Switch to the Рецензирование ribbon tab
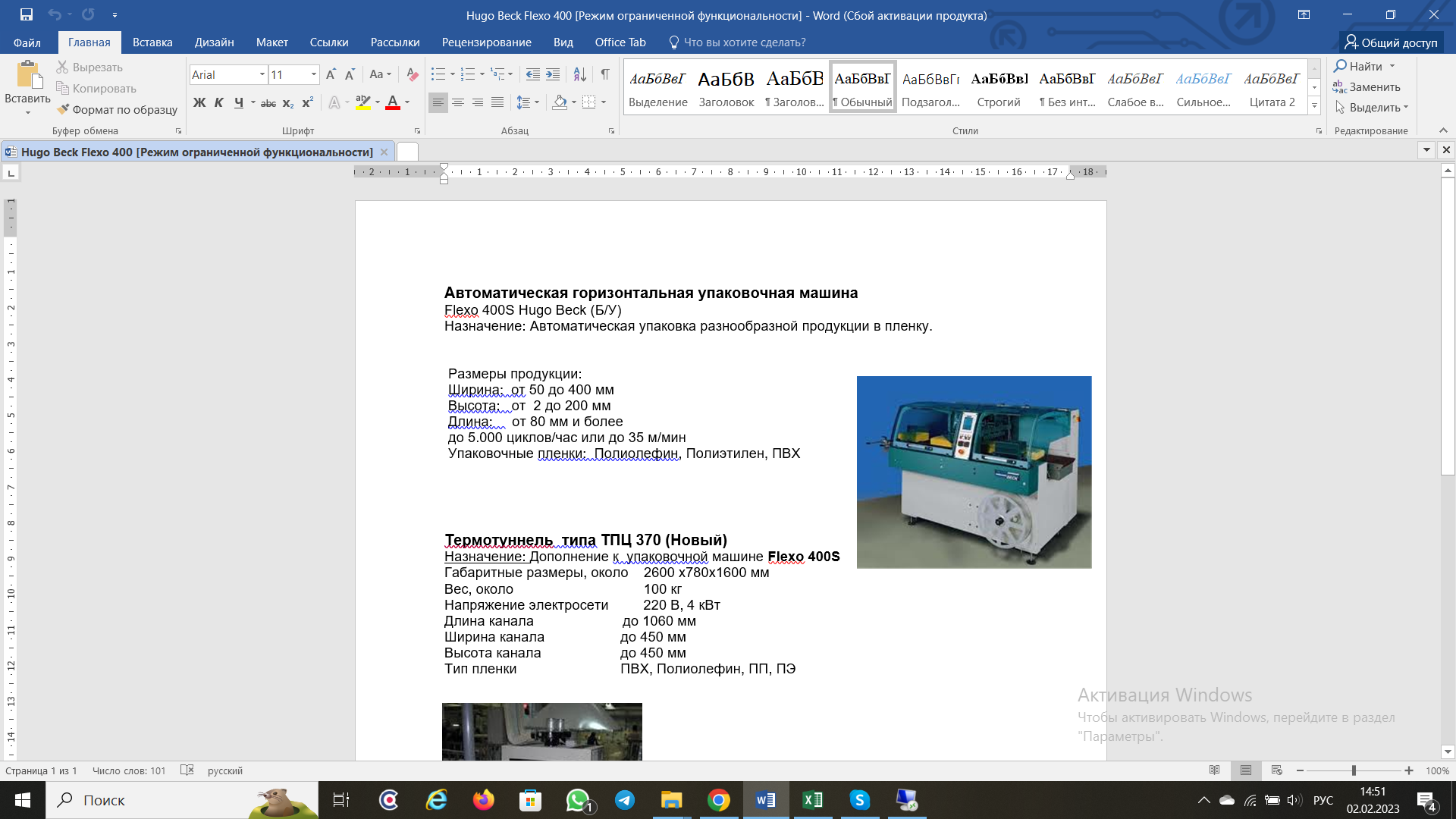 (x=486, y=42)
